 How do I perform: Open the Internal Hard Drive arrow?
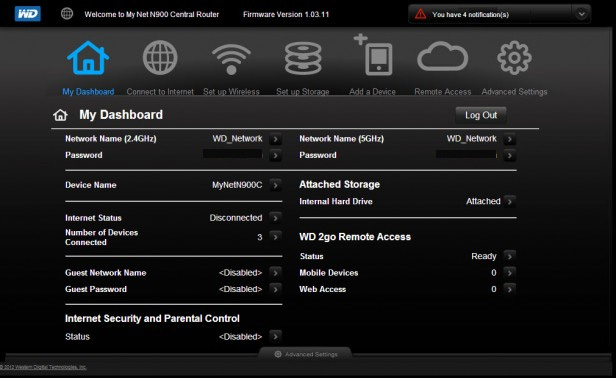[x=510, y=202]
